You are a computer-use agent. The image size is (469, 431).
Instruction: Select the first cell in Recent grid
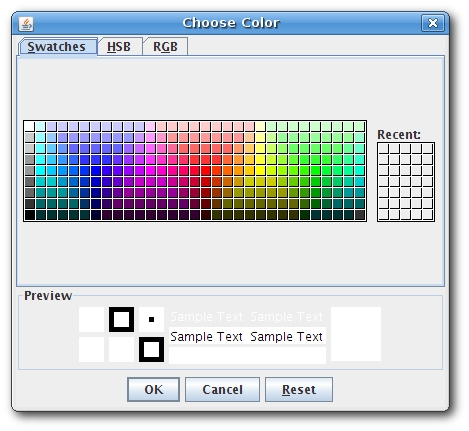(x=384, y=148)
